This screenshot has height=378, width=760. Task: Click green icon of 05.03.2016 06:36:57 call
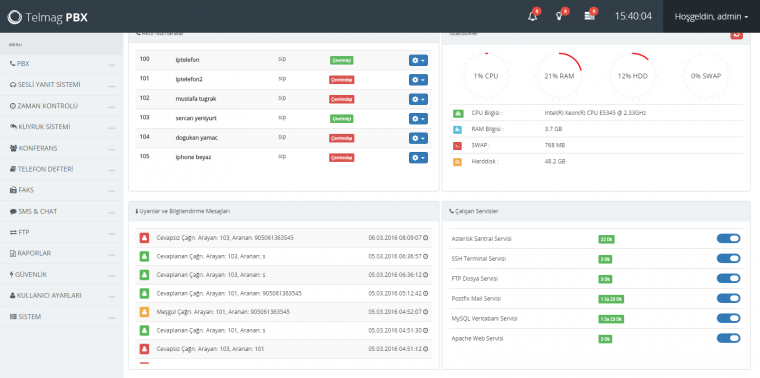[x=144, y=256]
